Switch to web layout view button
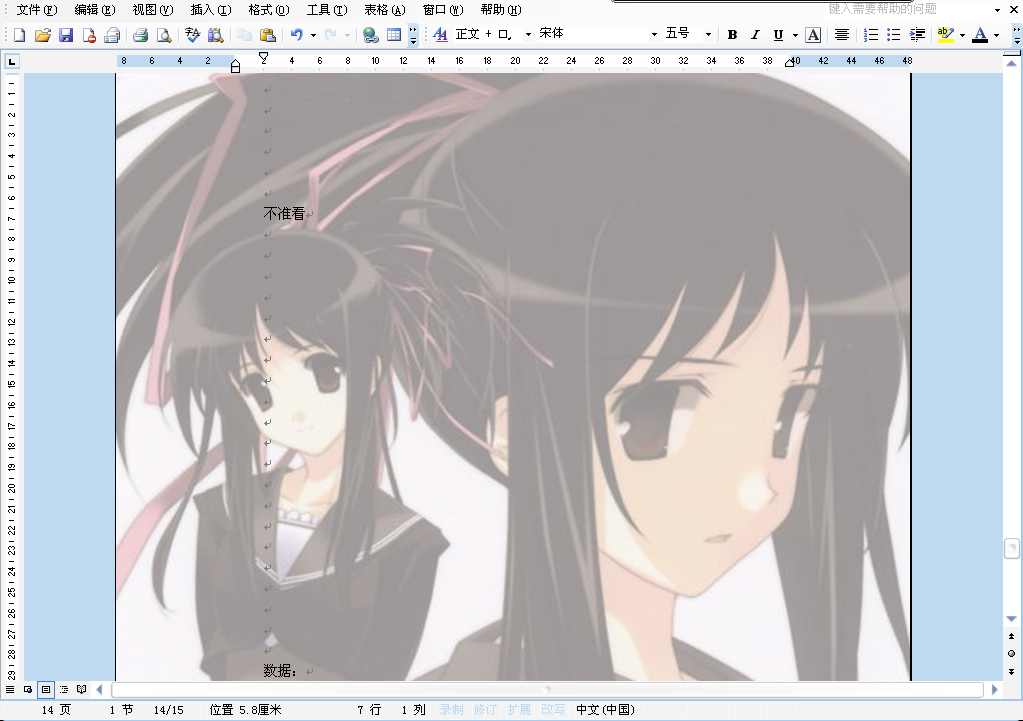 [28, 689]
